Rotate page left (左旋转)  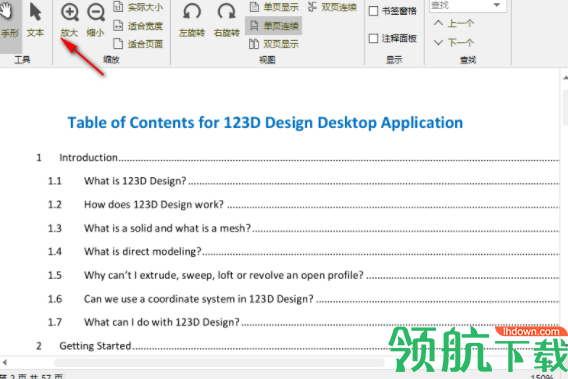coord(192,20)
